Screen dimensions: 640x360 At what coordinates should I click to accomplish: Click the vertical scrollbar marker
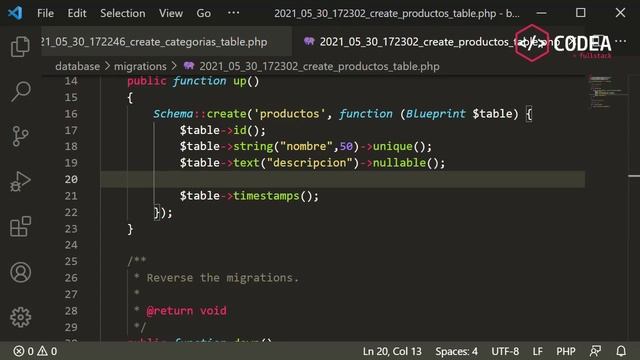(634, 176)
